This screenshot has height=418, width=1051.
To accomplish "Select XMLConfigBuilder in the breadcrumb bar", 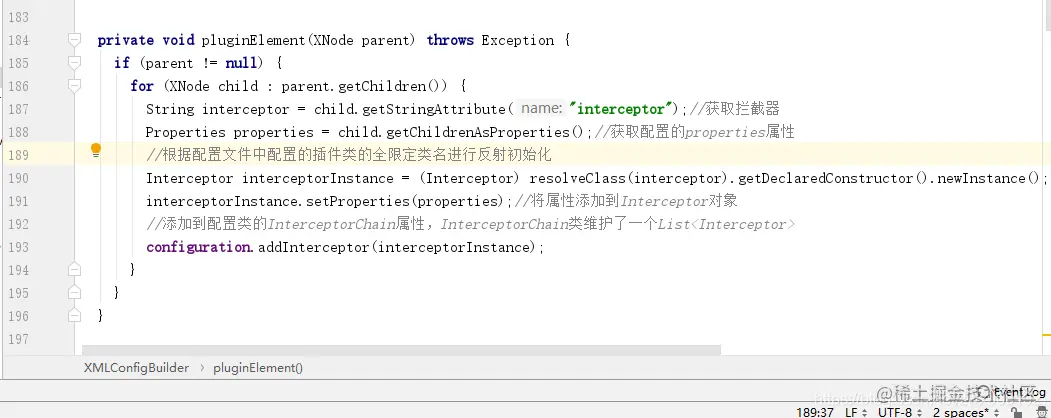I will pos(136,368).
